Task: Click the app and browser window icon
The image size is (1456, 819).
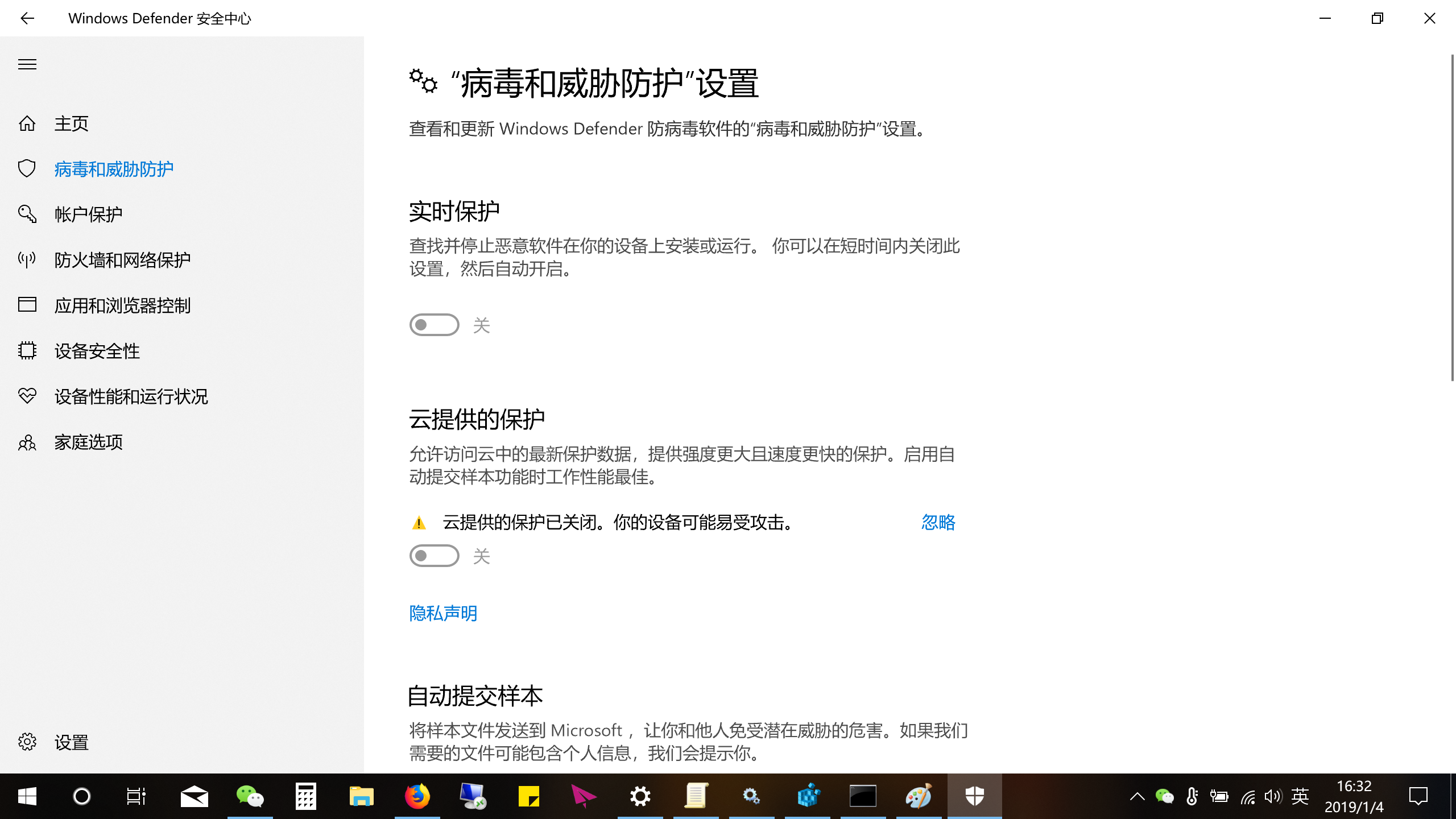Action: tap(27, 305)
